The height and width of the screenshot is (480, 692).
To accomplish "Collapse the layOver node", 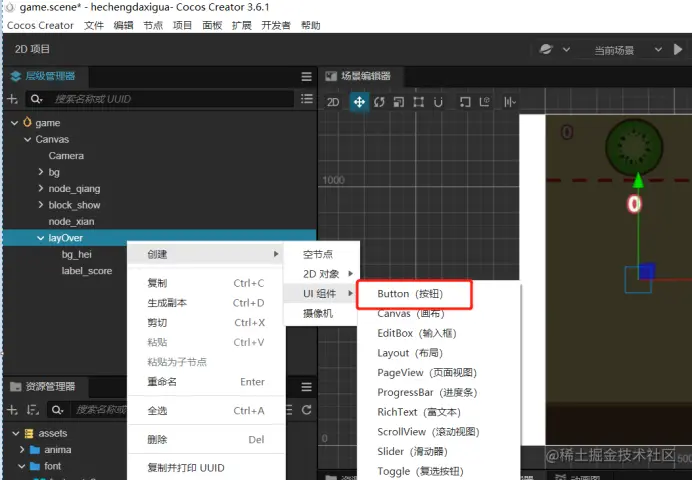I will pyautogui.click(x=41, y=238).
